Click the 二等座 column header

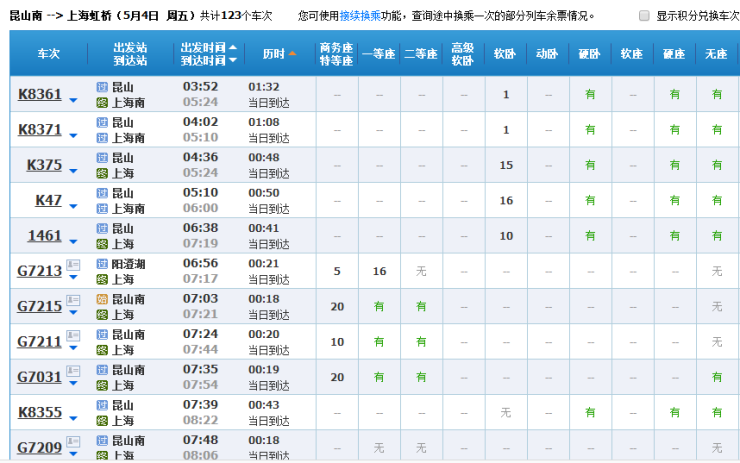[421, 54]
